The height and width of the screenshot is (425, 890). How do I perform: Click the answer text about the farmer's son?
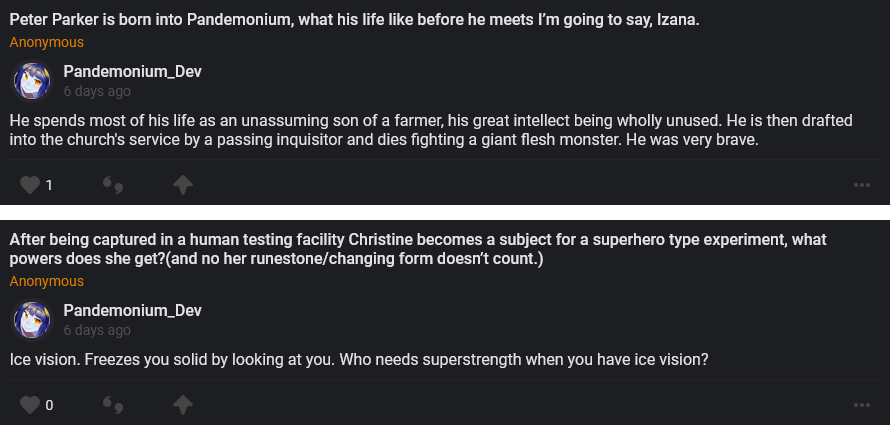point(430,131)
